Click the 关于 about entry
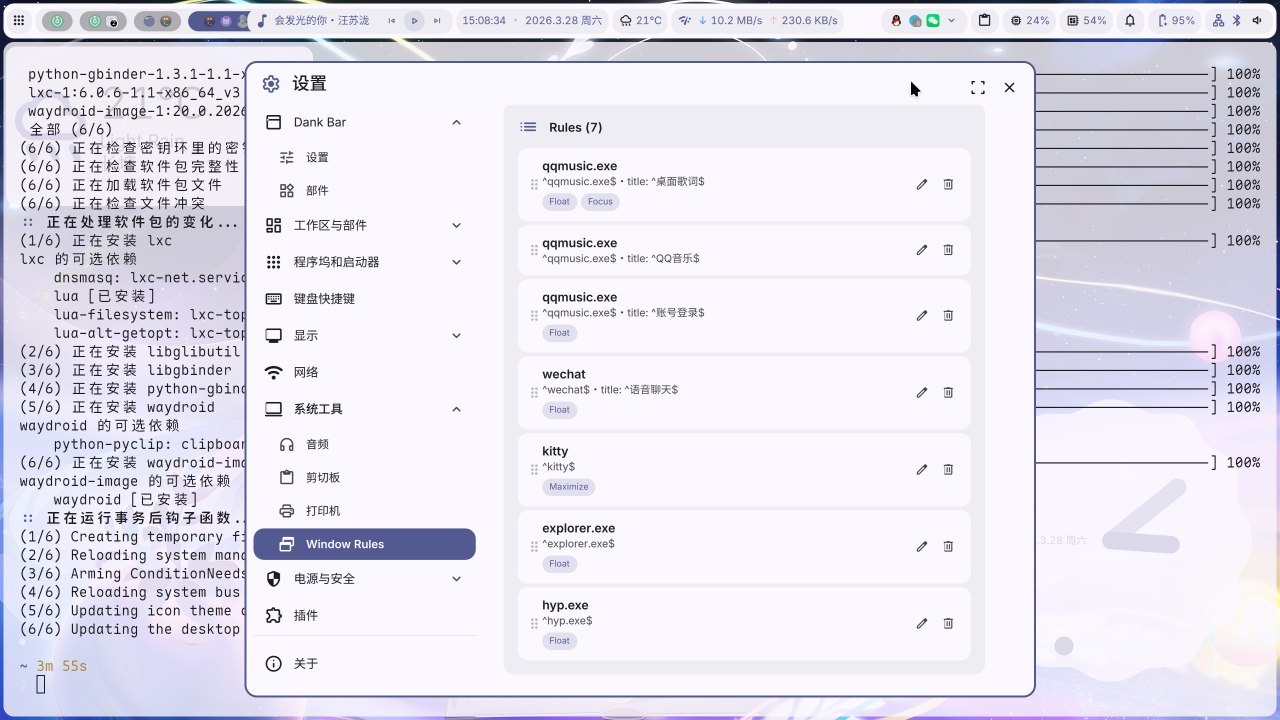1280x720 pixels. click(306, 663)
